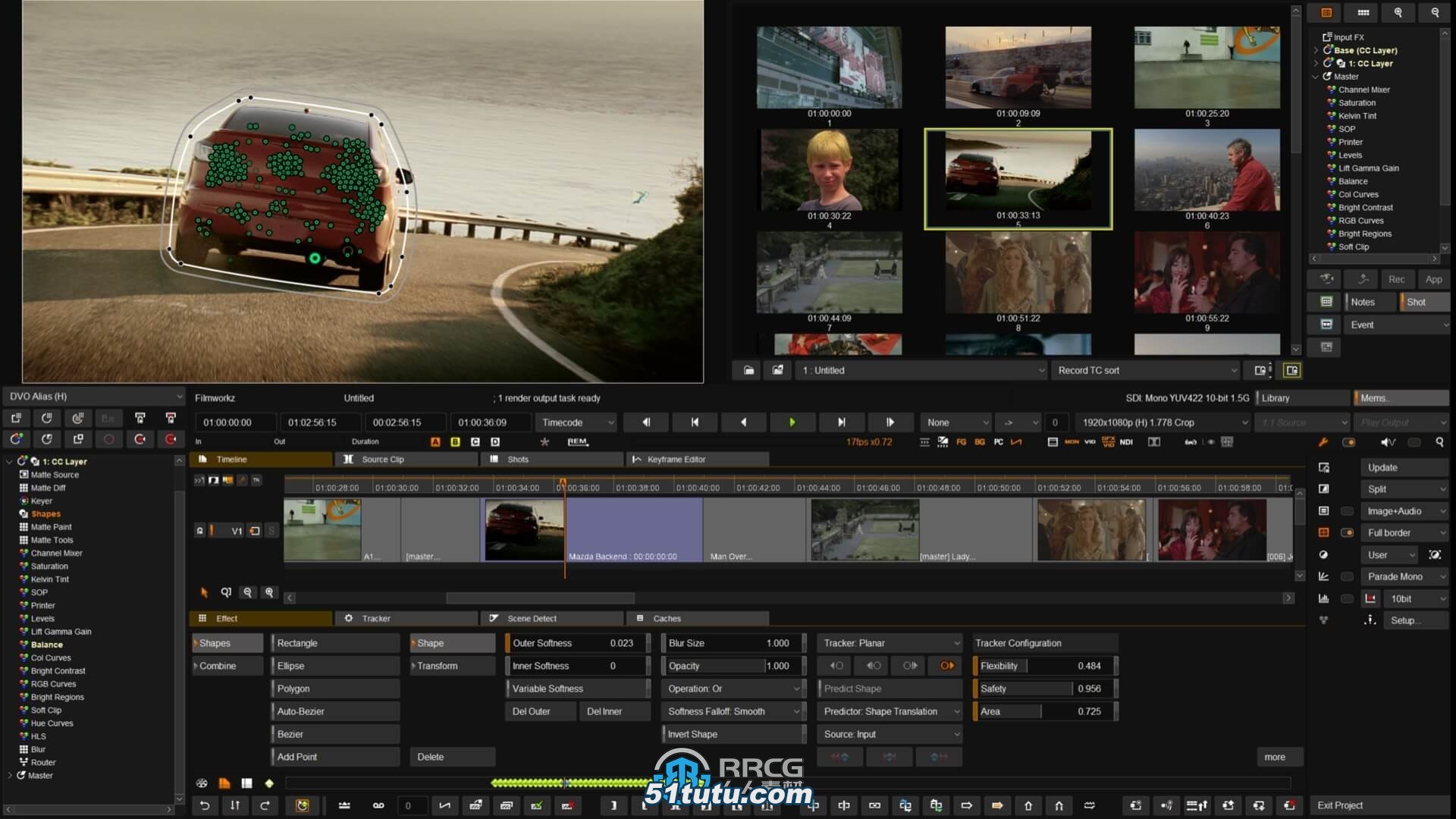Open the Record TC sort dropdown
Screen dimensions: 1456x819
point(1145,370)
